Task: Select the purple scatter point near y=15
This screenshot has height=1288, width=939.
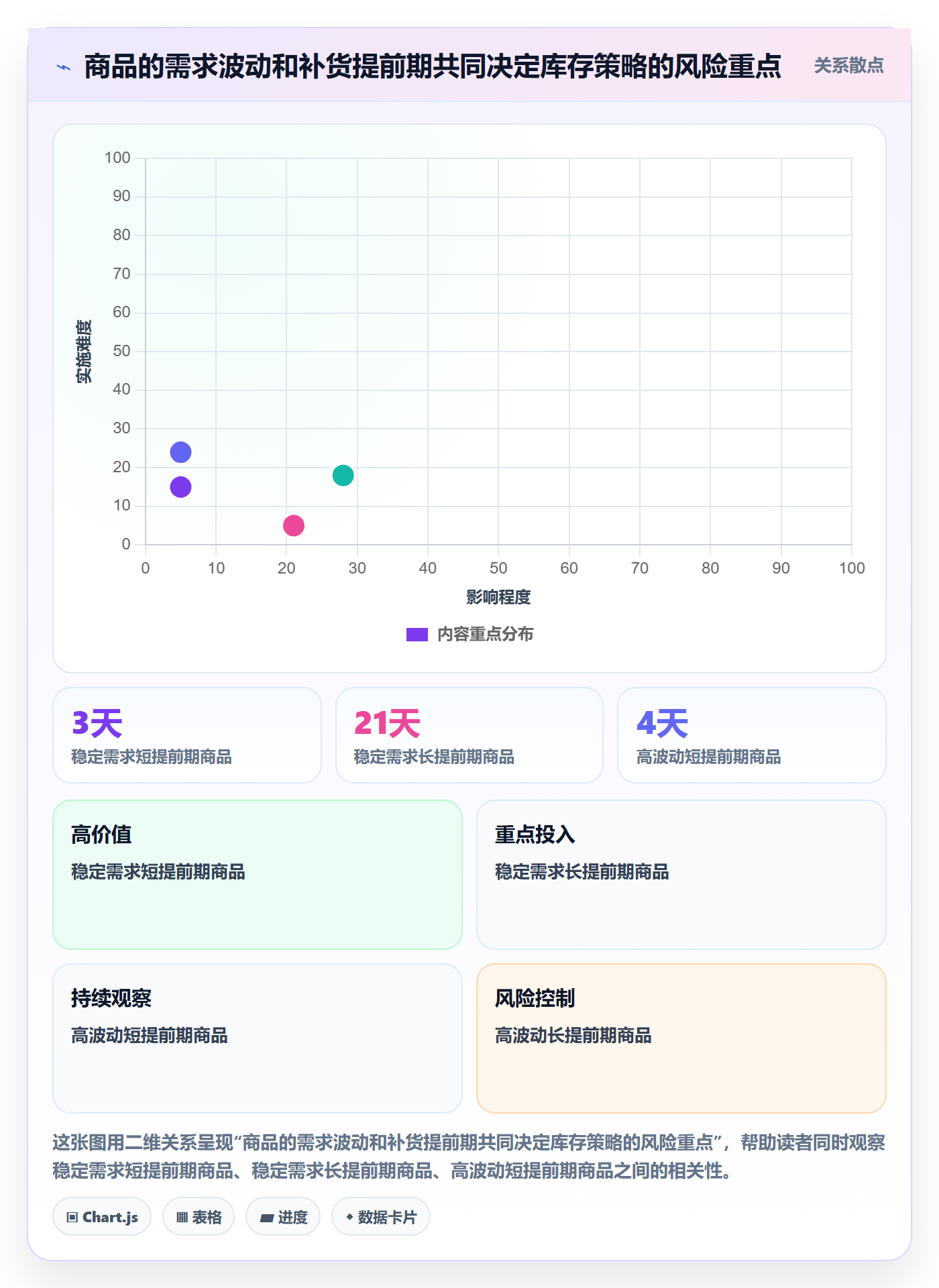Action: click(180, 487)
